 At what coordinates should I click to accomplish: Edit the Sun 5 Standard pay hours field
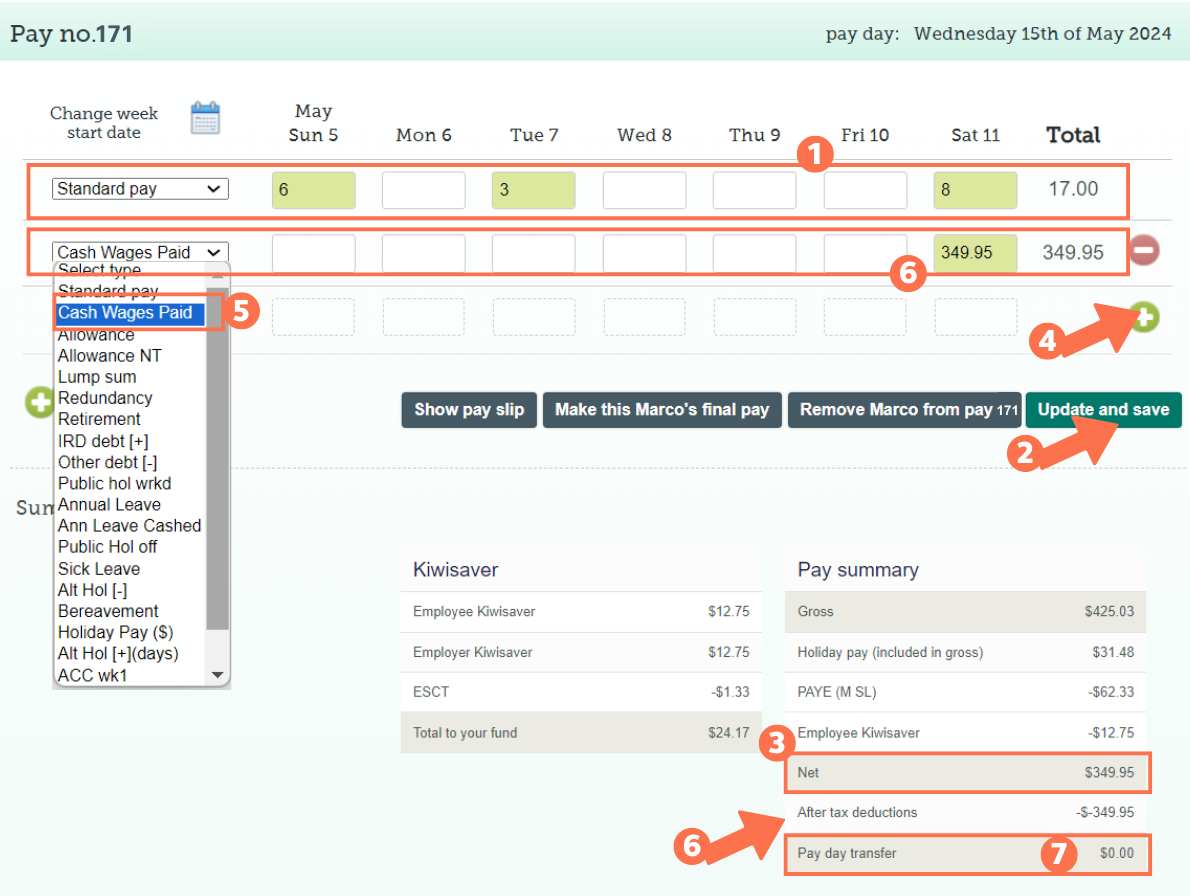313,188
